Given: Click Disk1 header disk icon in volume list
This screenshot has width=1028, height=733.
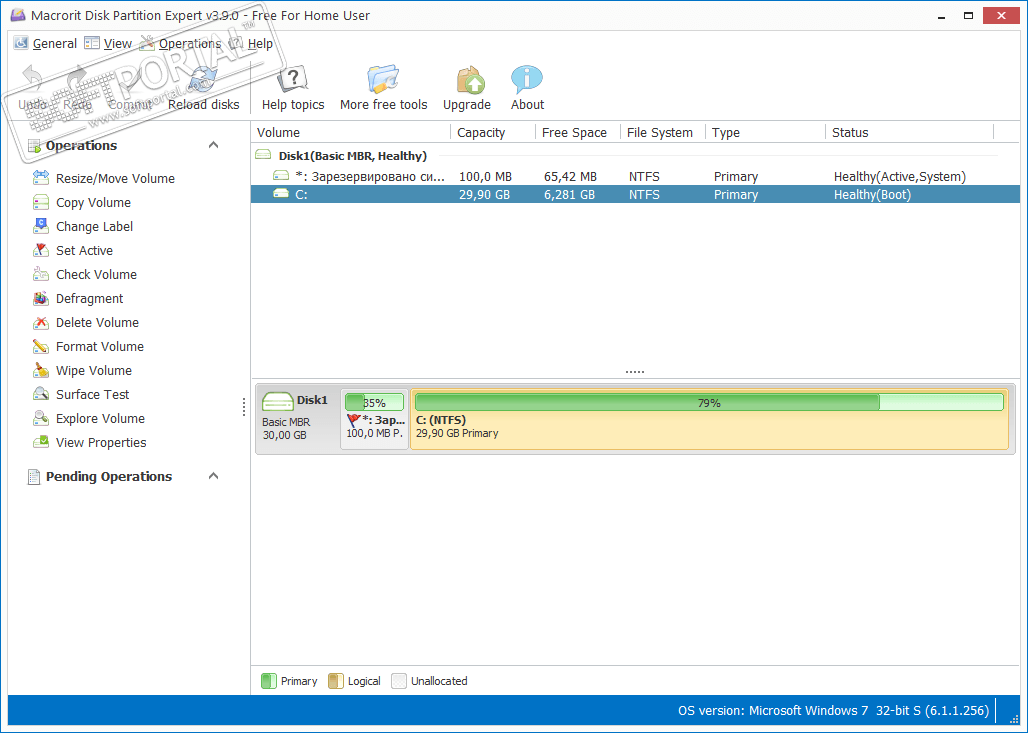Looking at the screenshot, I should (x=263, y=155).
